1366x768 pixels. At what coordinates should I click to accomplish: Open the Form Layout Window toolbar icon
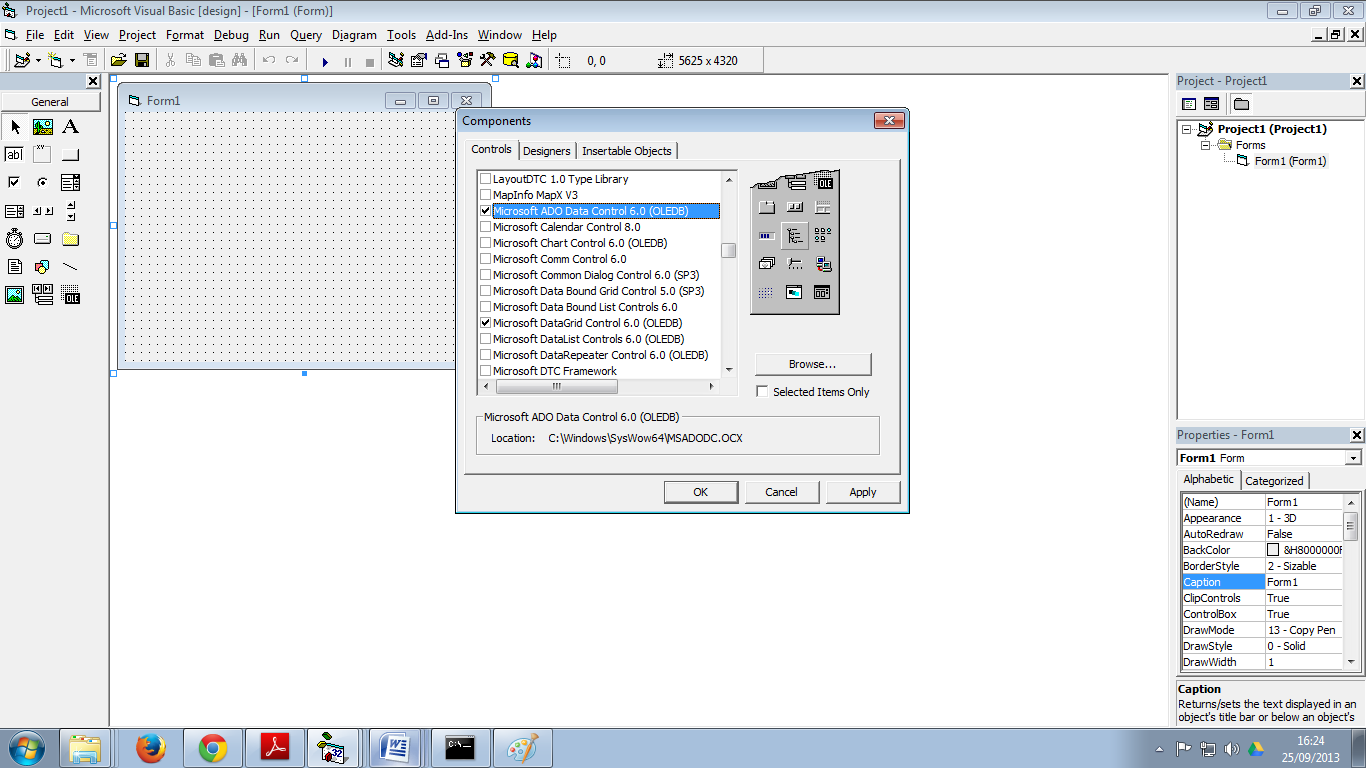coord(442,61)
